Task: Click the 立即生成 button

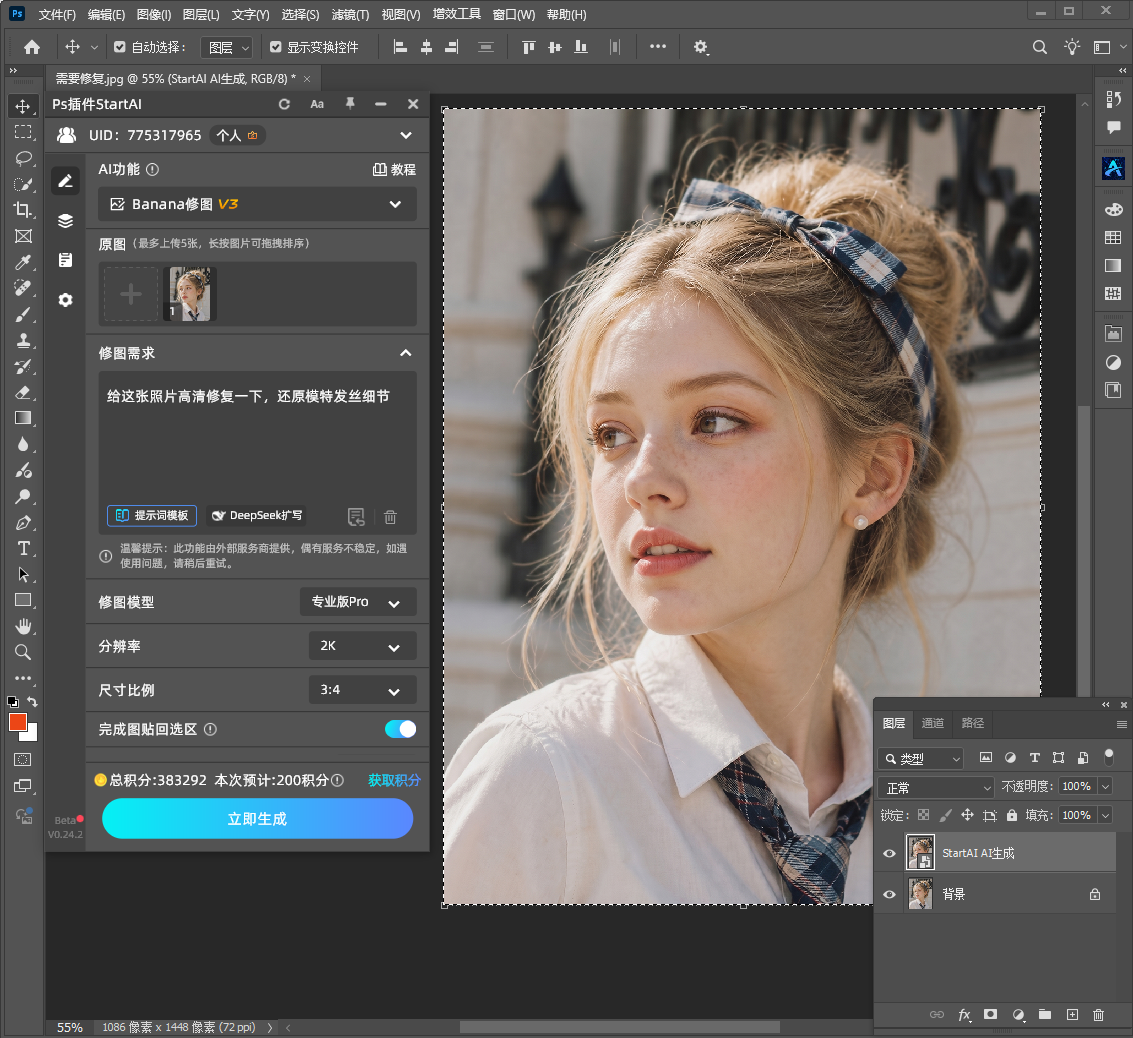Action: point(257,818)
